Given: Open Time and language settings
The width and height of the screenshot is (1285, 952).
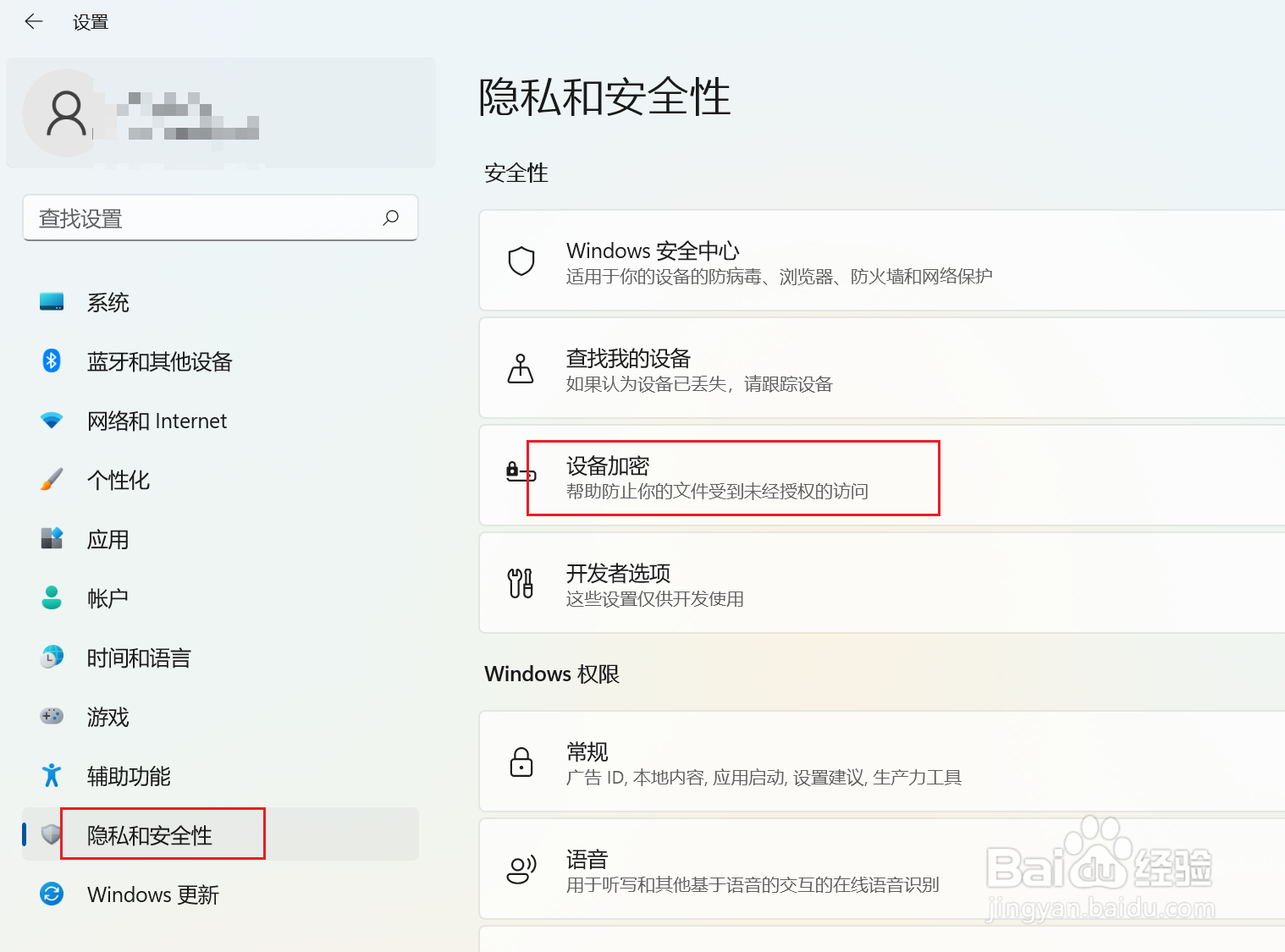Looking at the screenshot, I should (x=139, y=658).
